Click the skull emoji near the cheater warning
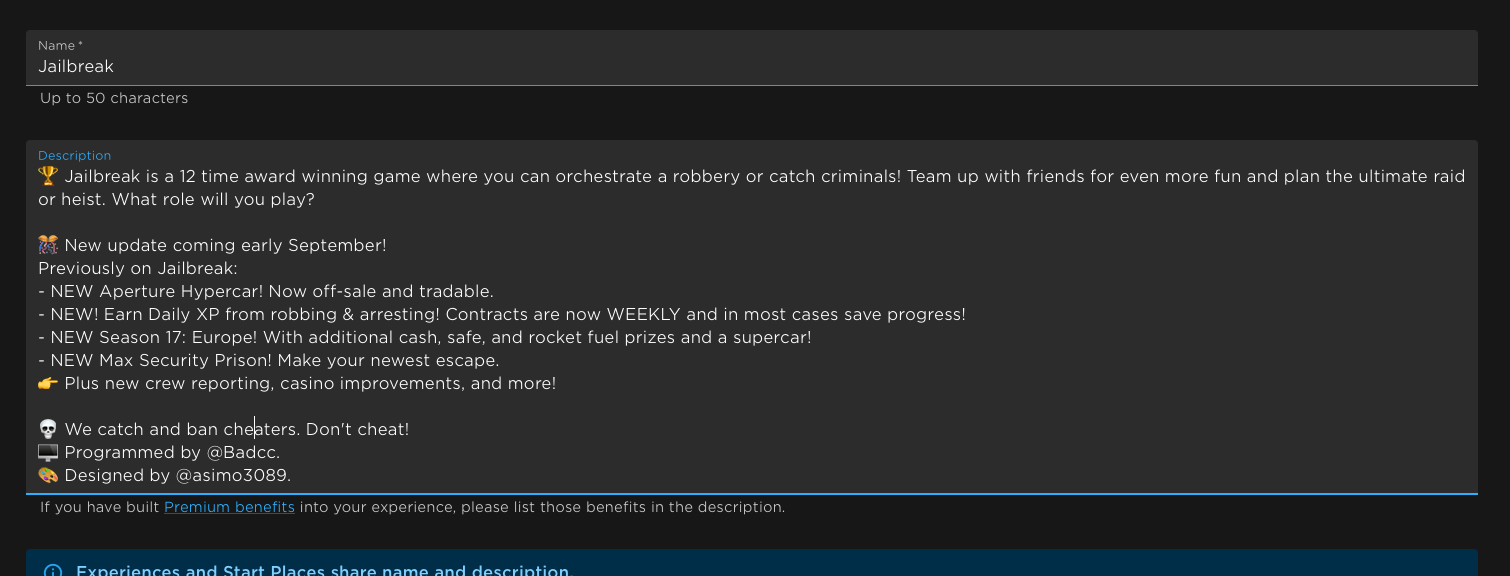Viewport: 1510px width, 576px height. [47, 428]
